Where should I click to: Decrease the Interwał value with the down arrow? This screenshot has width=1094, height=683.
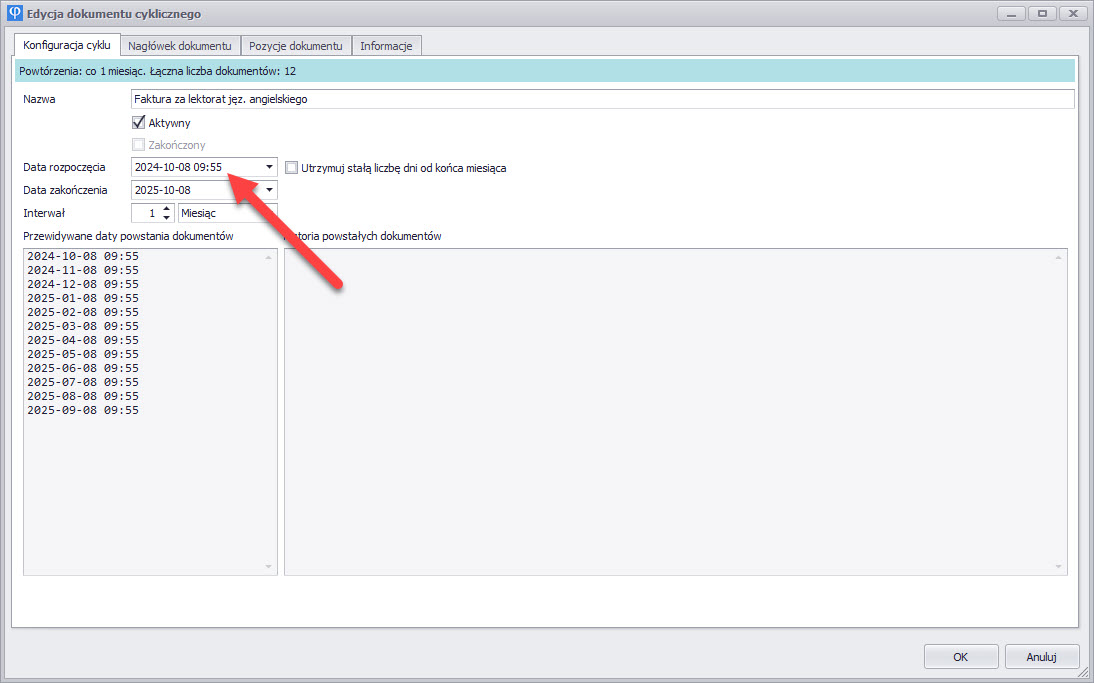(166, 218)
